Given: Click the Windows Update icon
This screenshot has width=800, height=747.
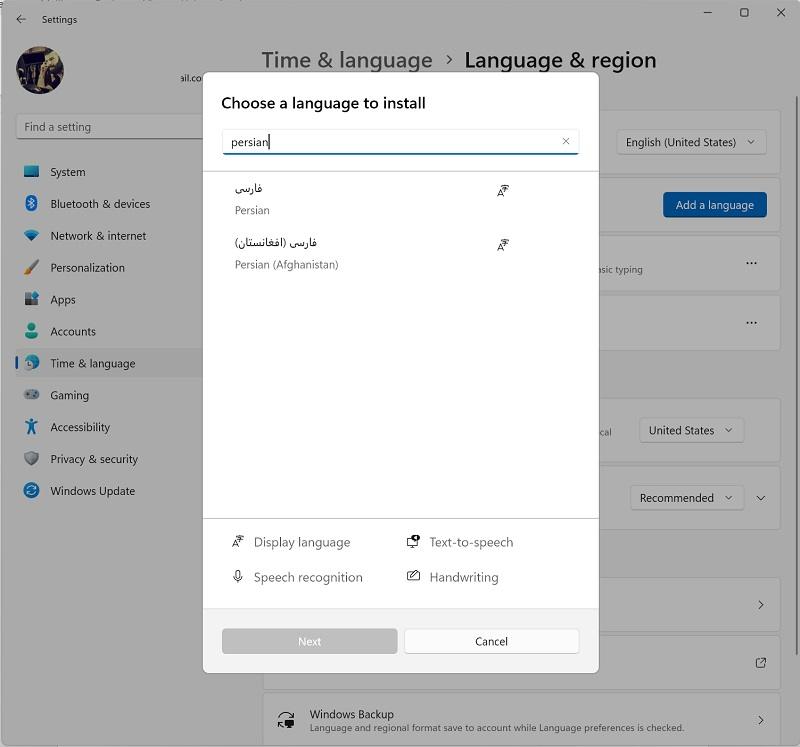Looking at the screenshot, I should (32, 491).
